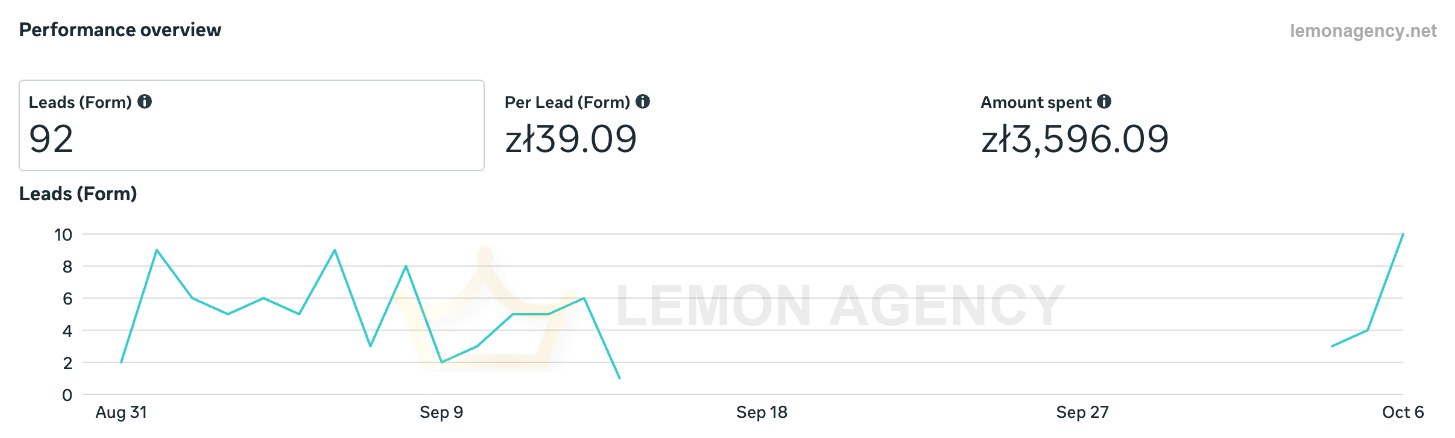Click the info icon beside Amount spent
Viewport: 1455px width, 438px height.
click(x=1104, y=102)
